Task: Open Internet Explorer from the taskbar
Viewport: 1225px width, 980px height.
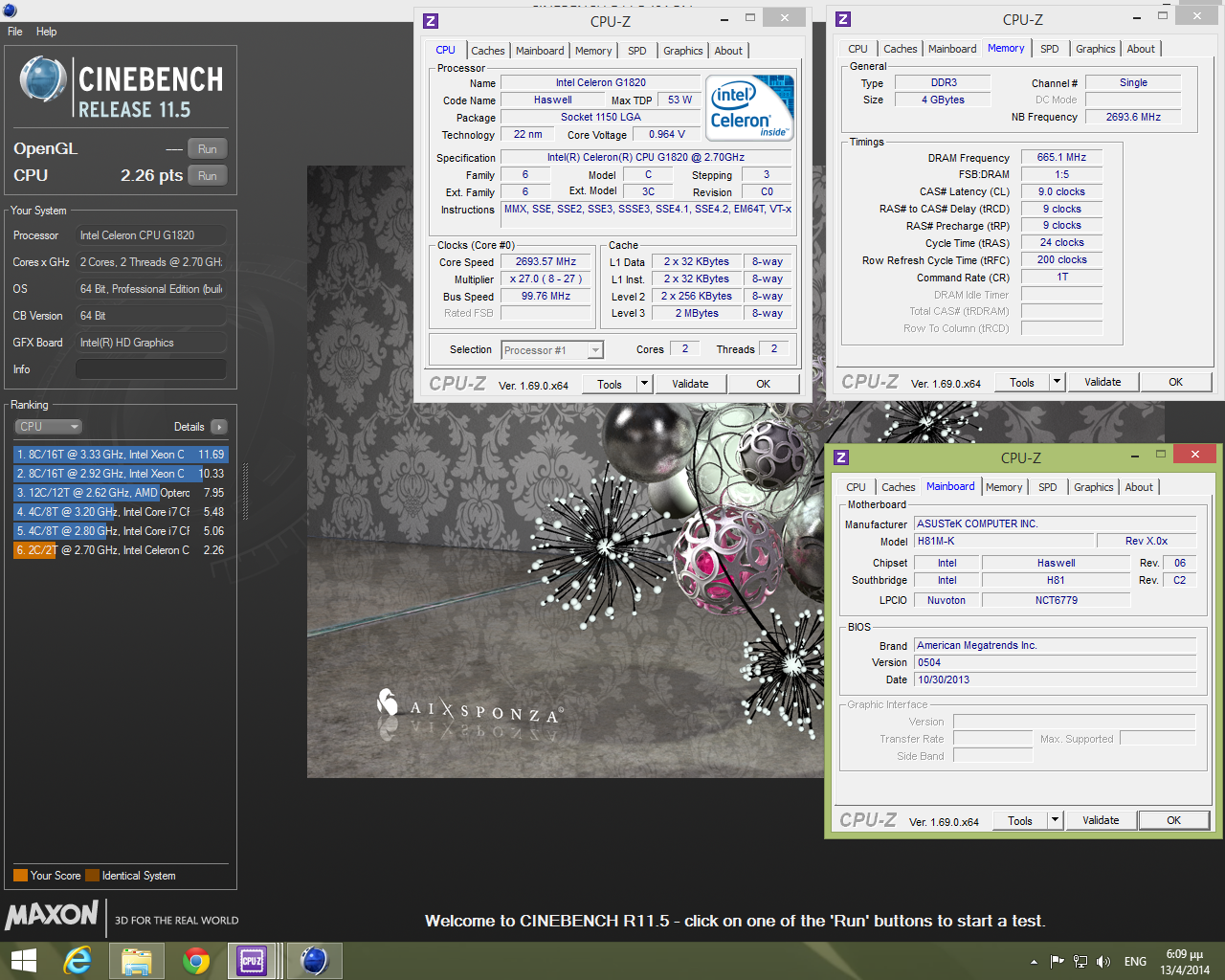Action: [x=78, y=960]
